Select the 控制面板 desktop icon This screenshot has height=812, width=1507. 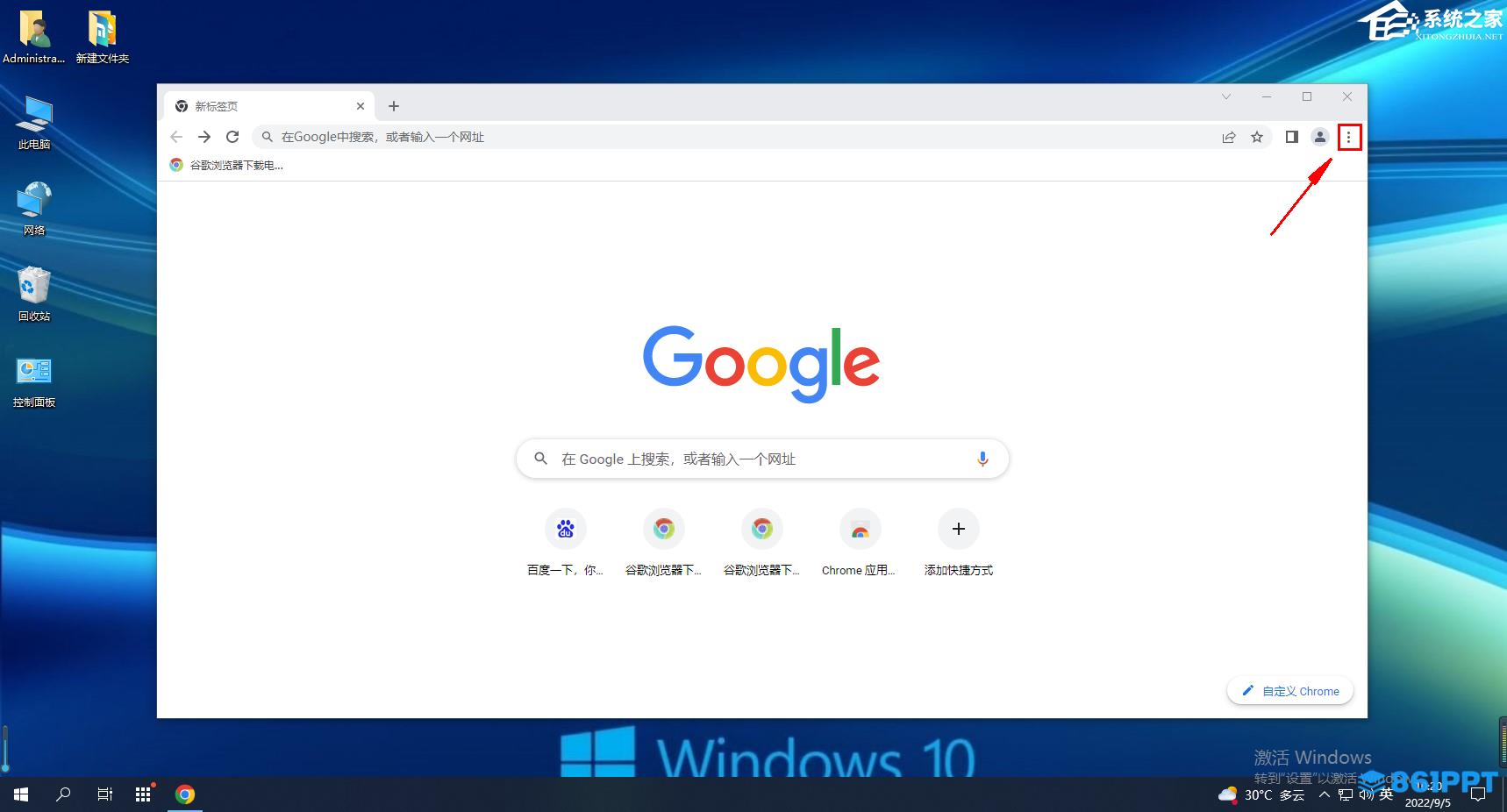[x=34, y=381]
